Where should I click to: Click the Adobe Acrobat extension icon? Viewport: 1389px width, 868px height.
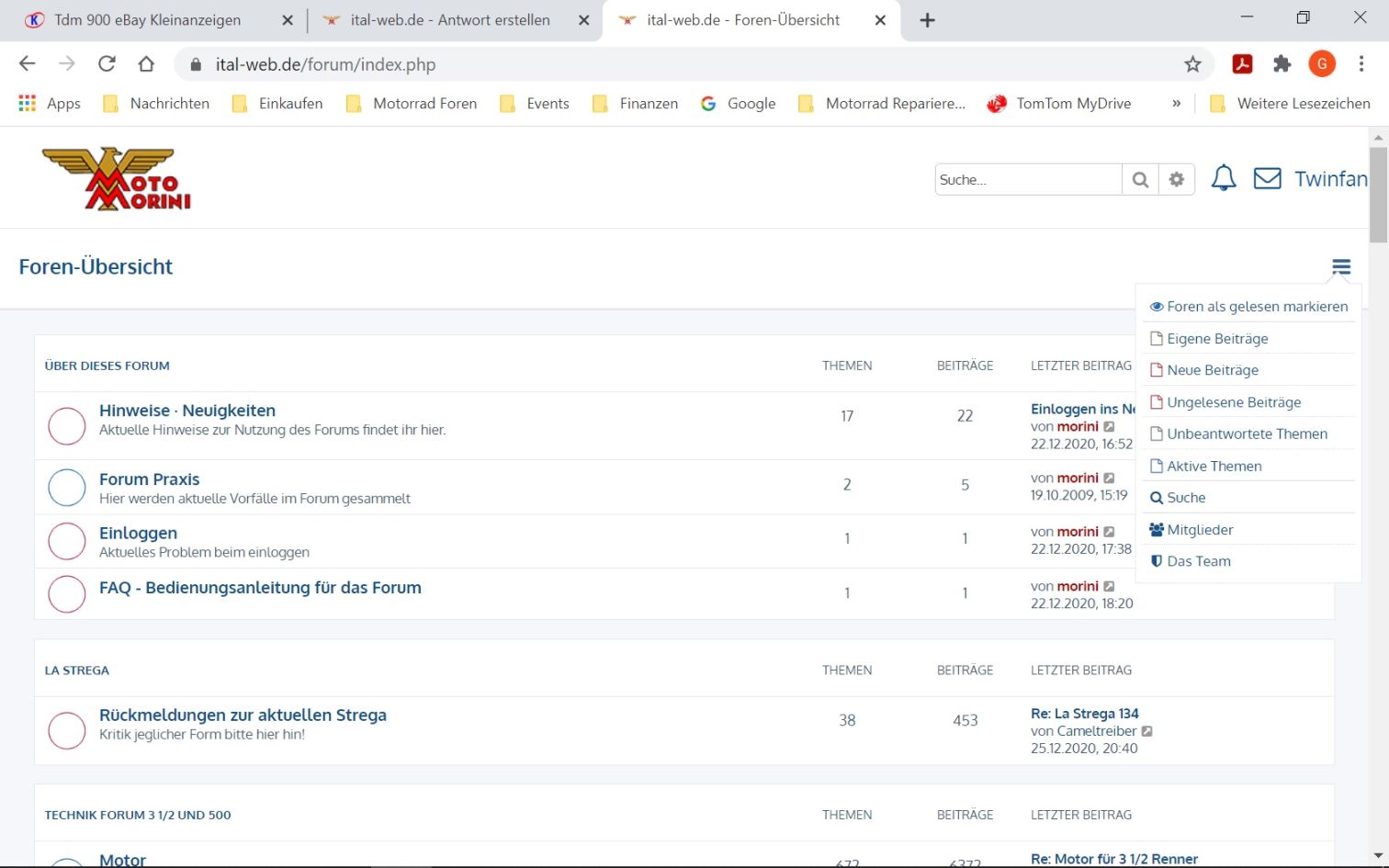(1242, 63)
